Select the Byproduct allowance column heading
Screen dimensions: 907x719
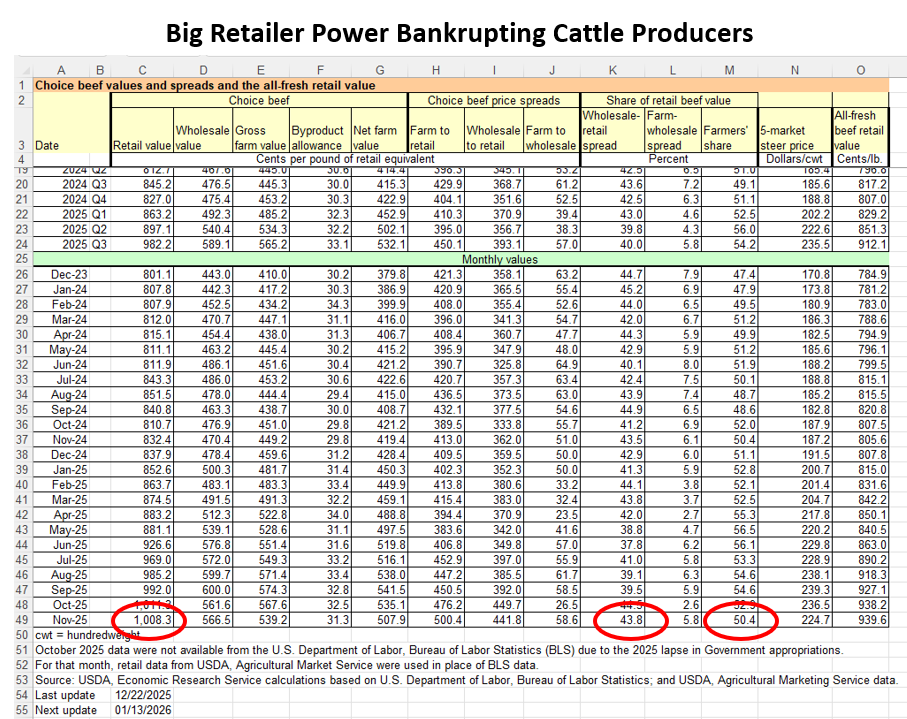click(x=318, y=138)
